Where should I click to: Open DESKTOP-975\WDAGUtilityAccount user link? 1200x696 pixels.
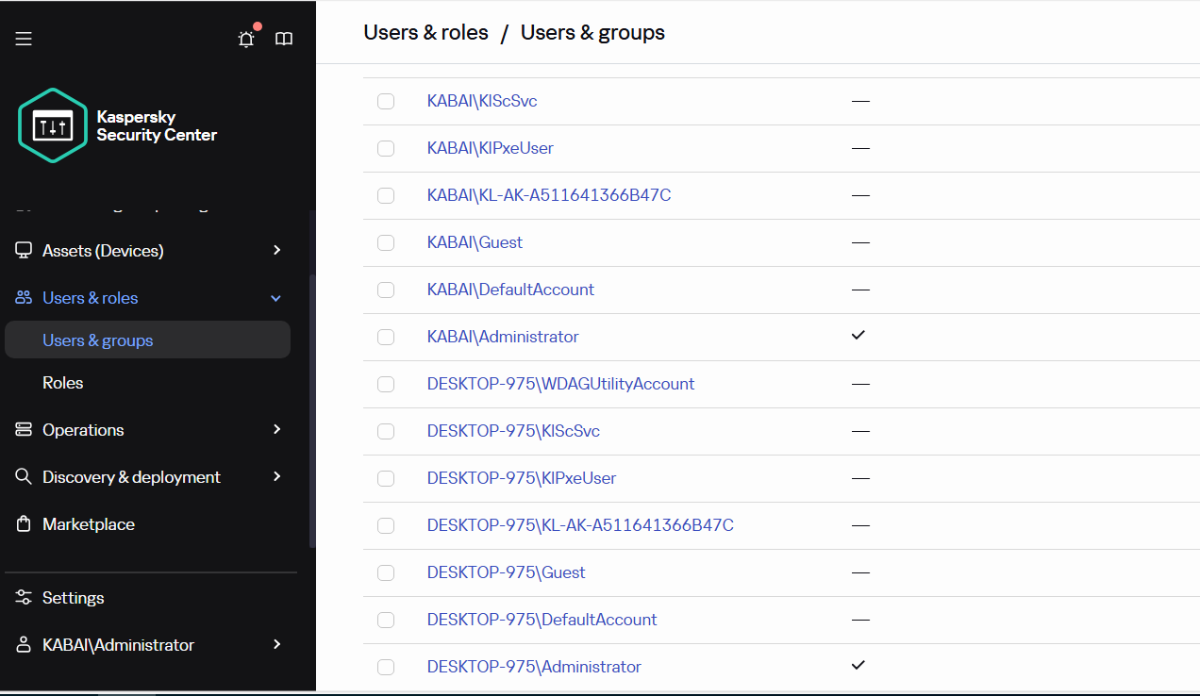(x=561, y=384)
